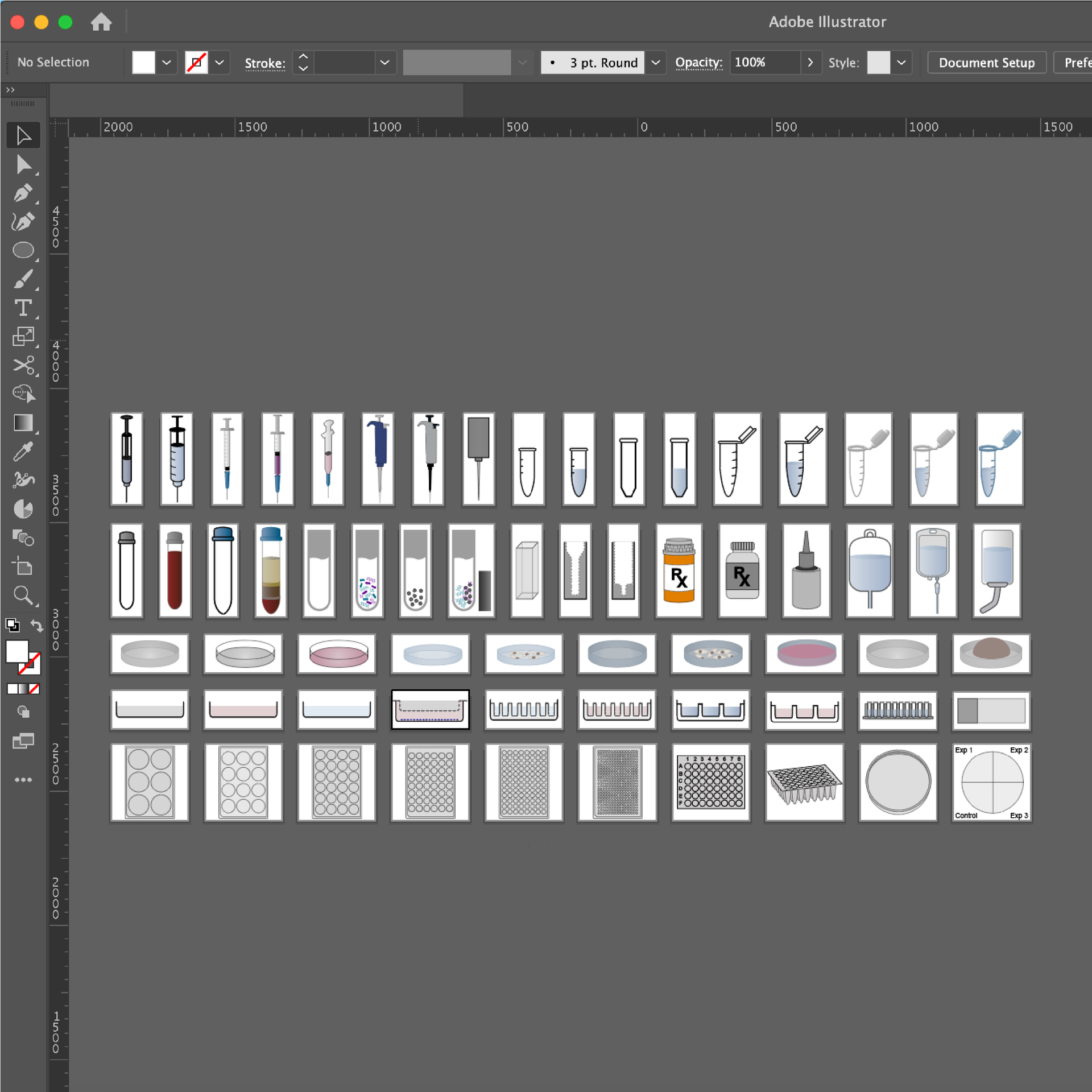The height and width of the screenshot is (1092, 1092).
Task: Open the Opacity panel link
Action: tap(698, 63)
